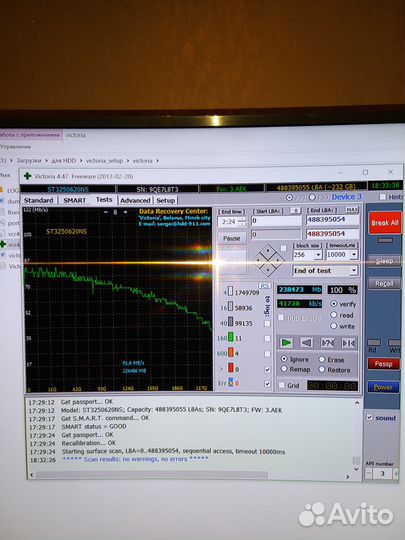
Task: Switch to the SMART tab
Action: pyautogui.click(x=75, y=200)
